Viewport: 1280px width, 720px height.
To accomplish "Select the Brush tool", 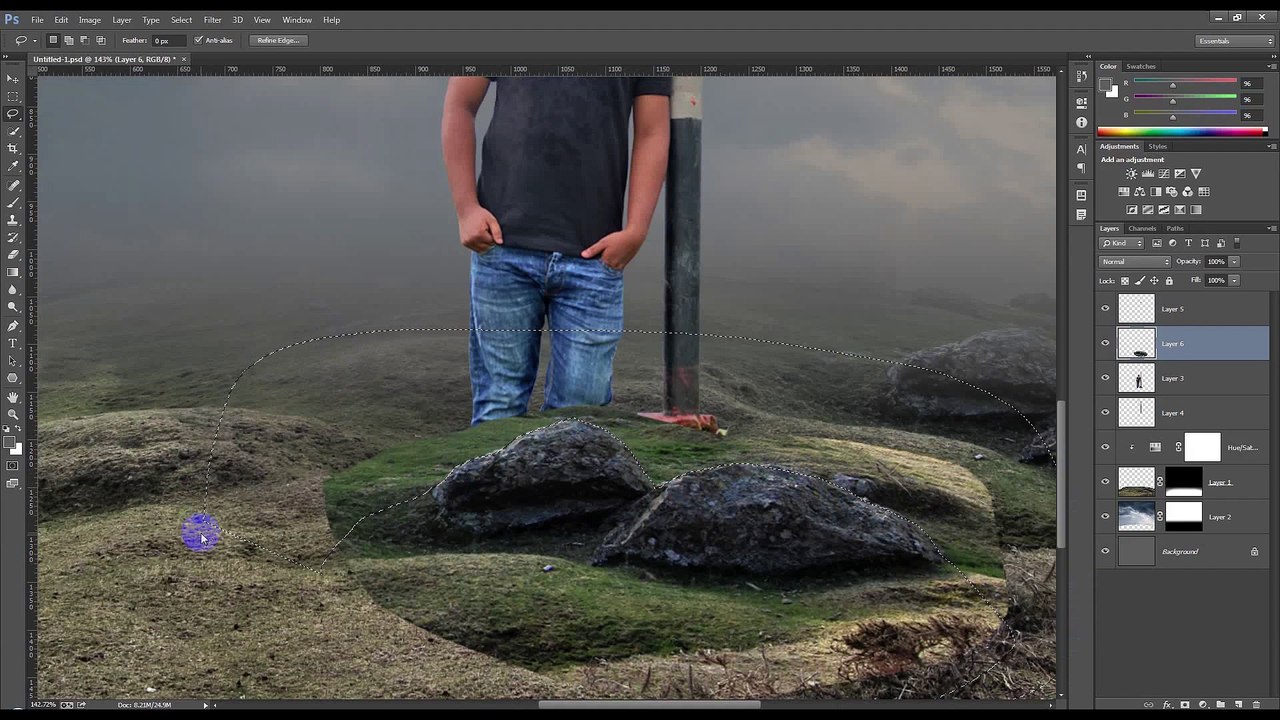I will 13,203.
